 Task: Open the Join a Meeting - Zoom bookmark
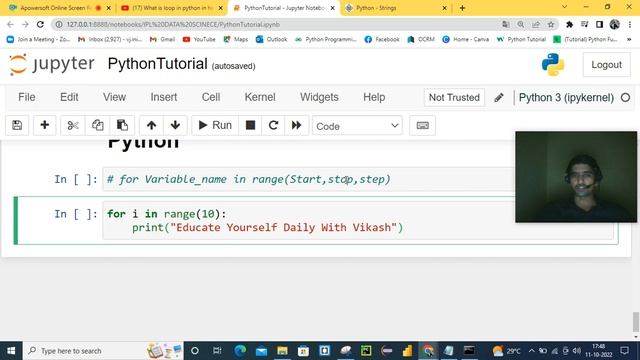coord(39,39)
